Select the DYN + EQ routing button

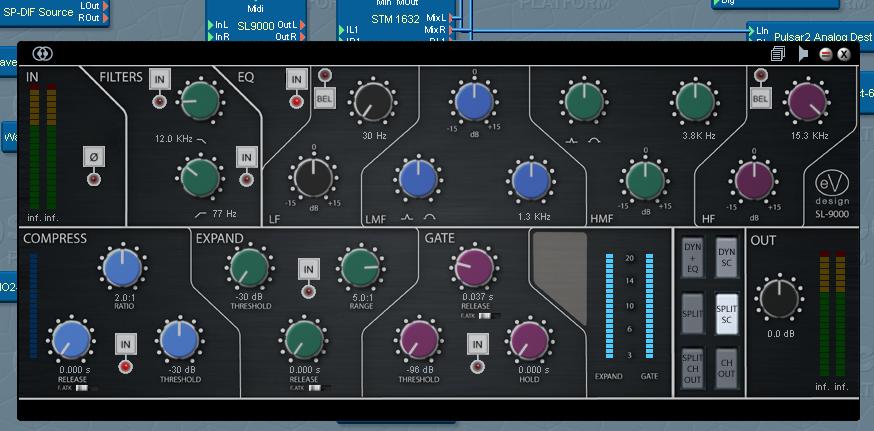[693, 258]
